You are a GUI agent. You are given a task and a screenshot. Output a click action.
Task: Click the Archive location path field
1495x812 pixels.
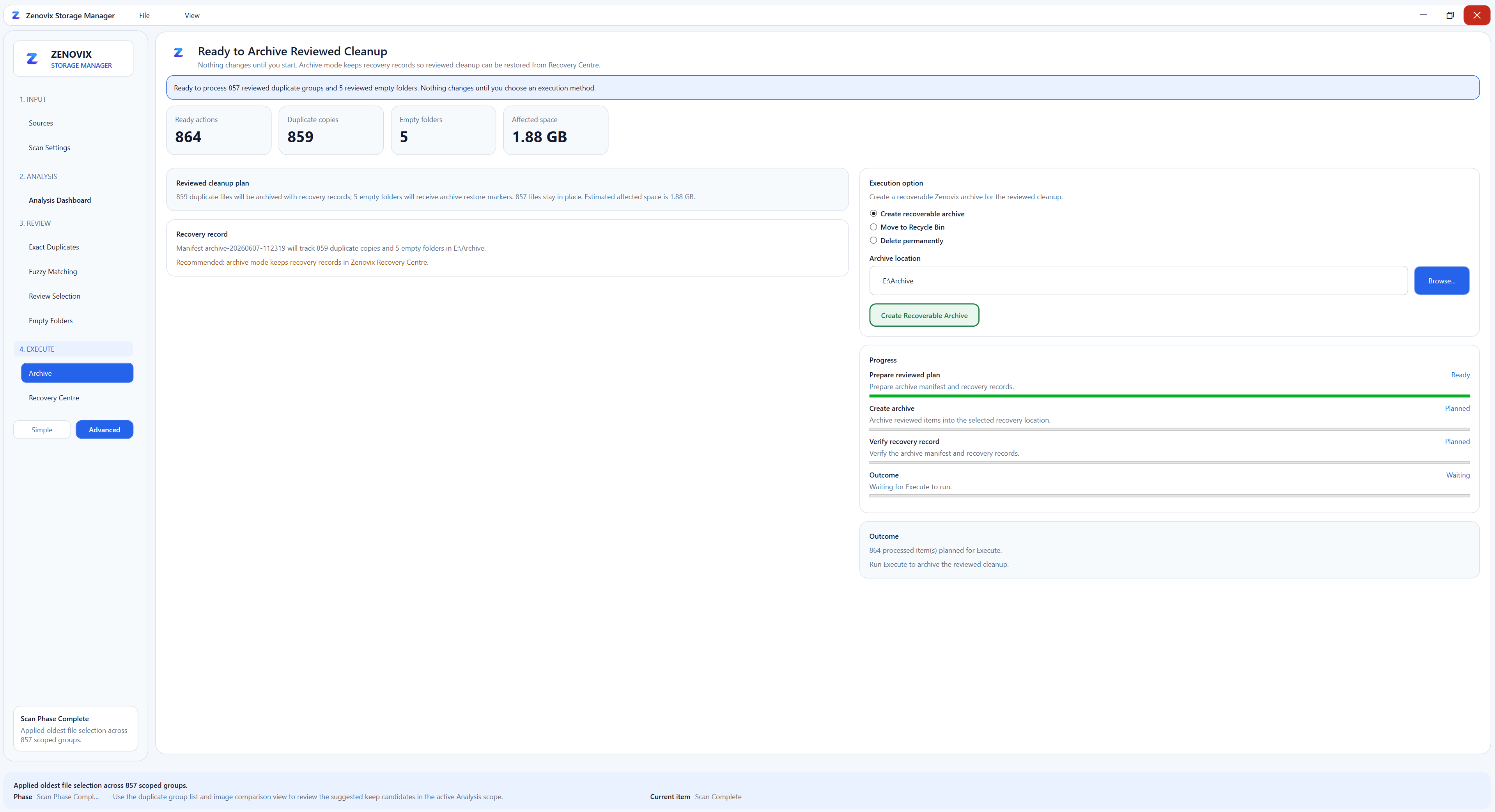(1138, 281)
